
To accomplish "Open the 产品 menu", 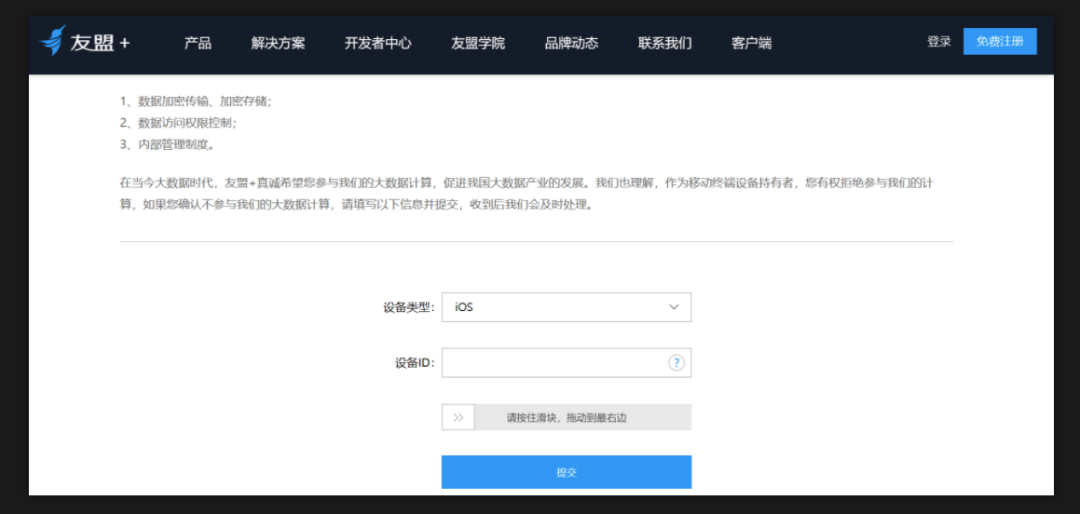I will (x=198, y=43).
